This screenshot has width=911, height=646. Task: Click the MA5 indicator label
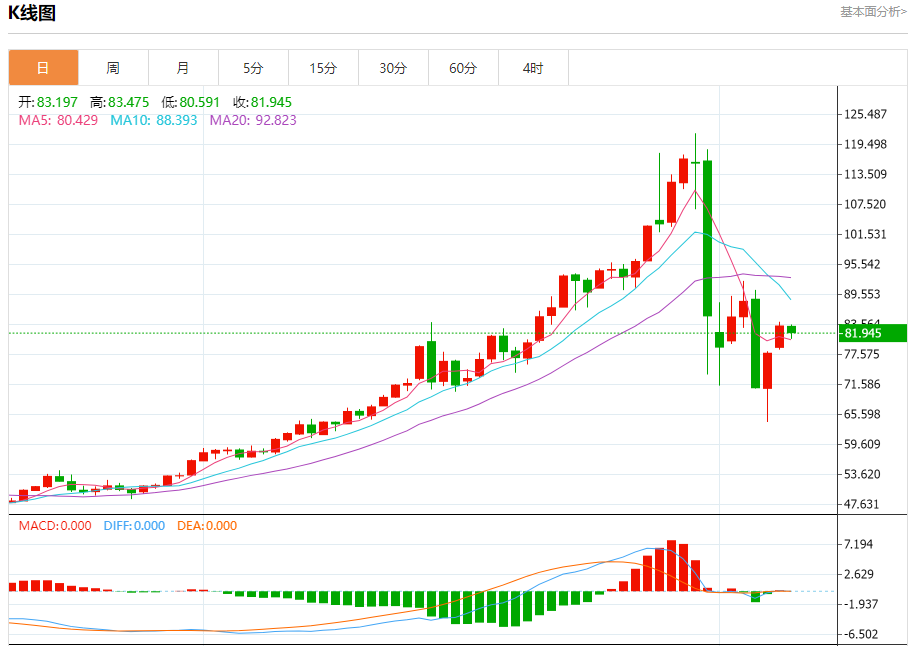click(x=58, y=120)
